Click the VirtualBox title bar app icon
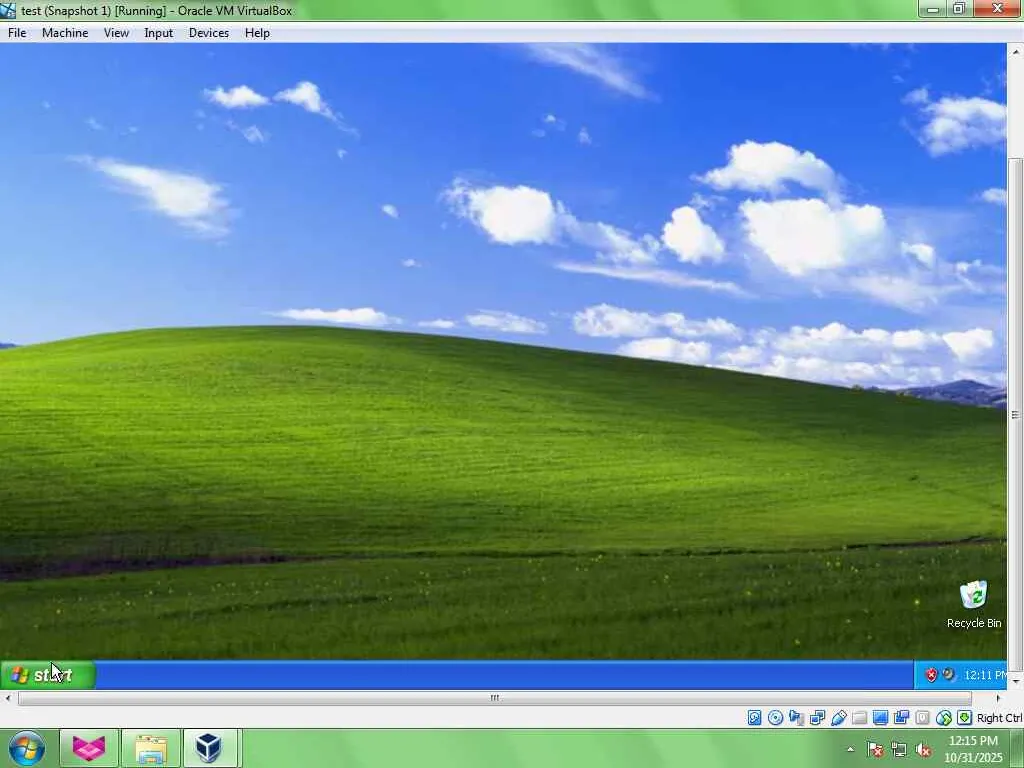Viewport: 1024px width, 768px height. tap(8, 10)
